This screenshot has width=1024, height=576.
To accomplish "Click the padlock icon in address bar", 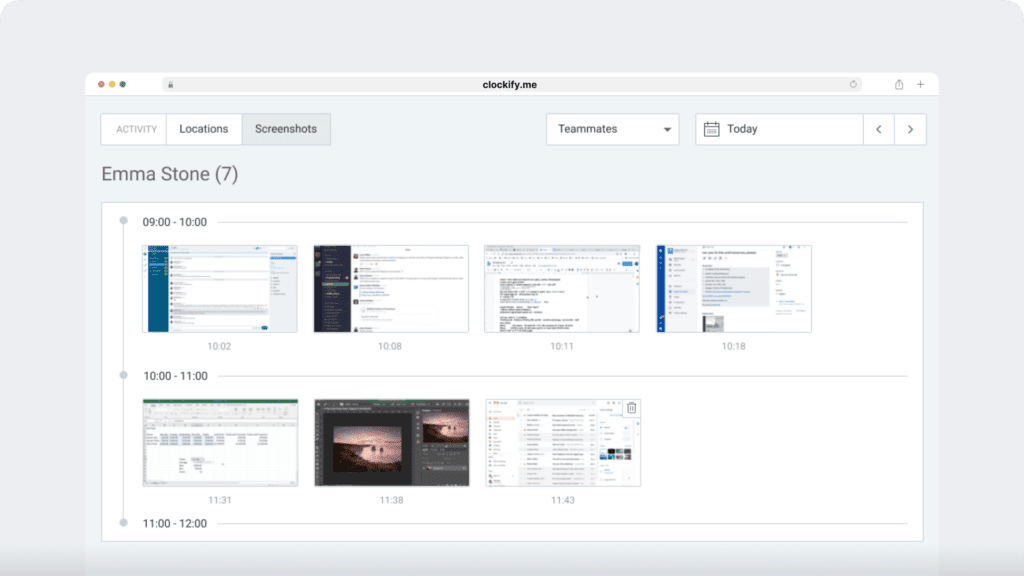I will [171, 84].
